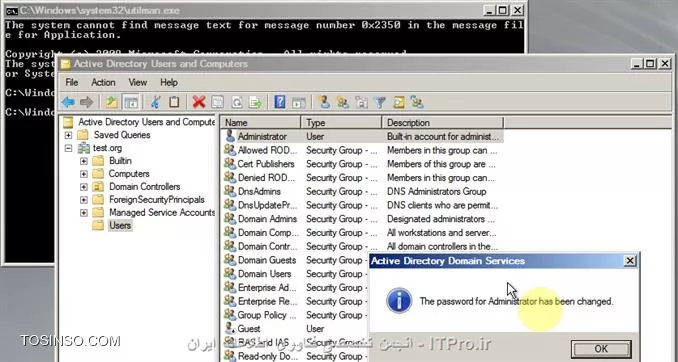The image size is (678, 362).
Task: Click the Add to group toolbar icon
Action: 417,103
